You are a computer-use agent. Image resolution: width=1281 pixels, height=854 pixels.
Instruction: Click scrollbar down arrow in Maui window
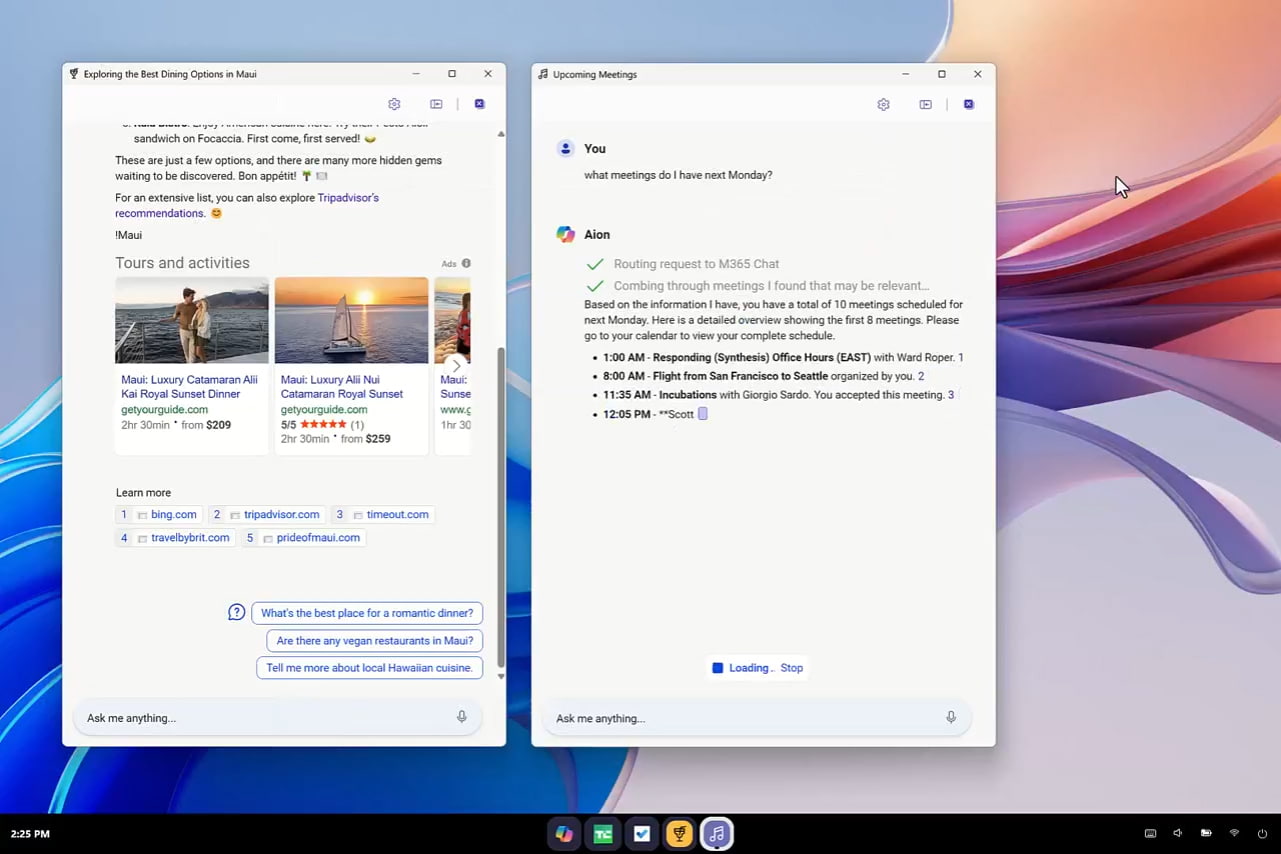pos(501,677)
